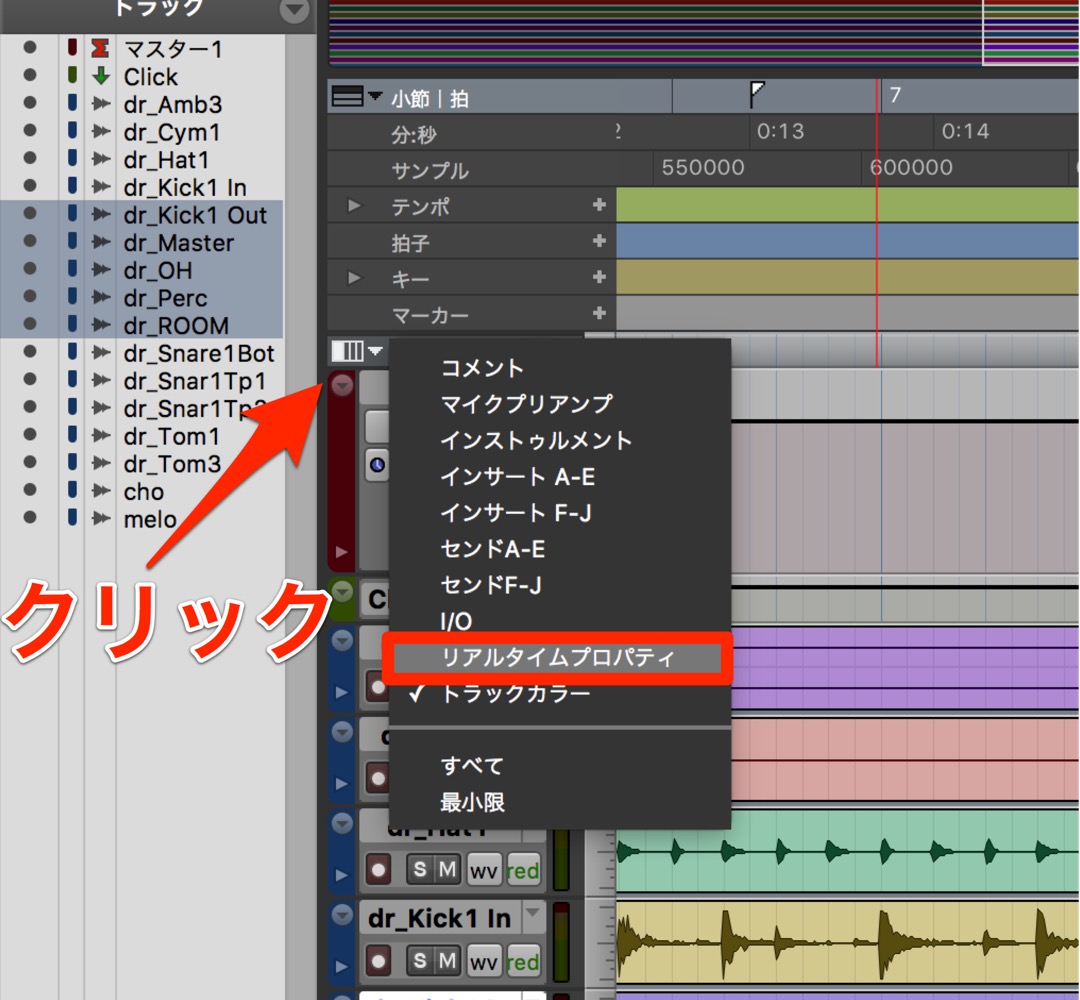Expand the キー ruler

354,278
